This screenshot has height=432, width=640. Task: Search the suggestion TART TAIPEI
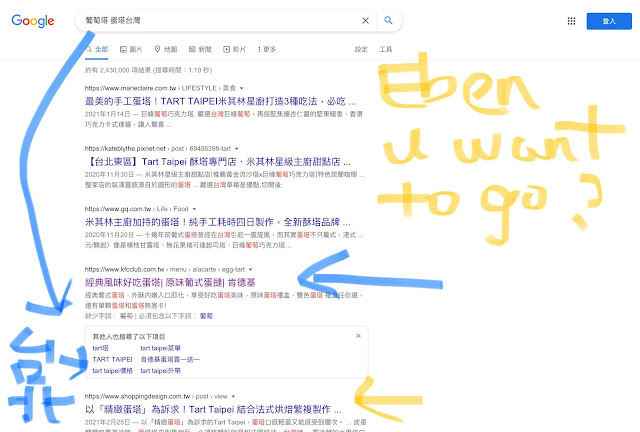point(112,359)
